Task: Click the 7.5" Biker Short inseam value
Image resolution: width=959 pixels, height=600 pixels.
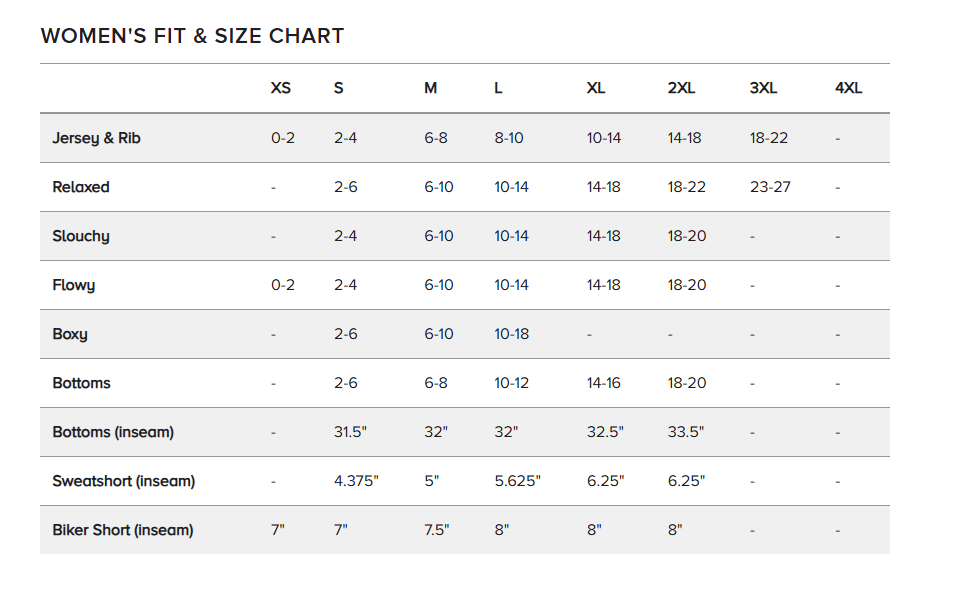Action: coord(435,530)
